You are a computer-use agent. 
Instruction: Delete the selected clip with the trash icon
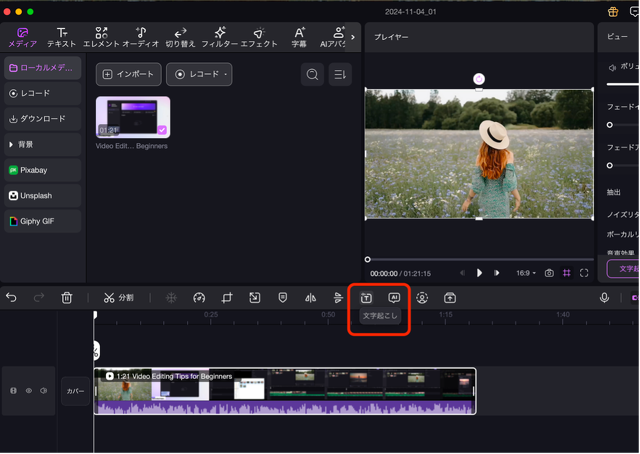[66, 298]
